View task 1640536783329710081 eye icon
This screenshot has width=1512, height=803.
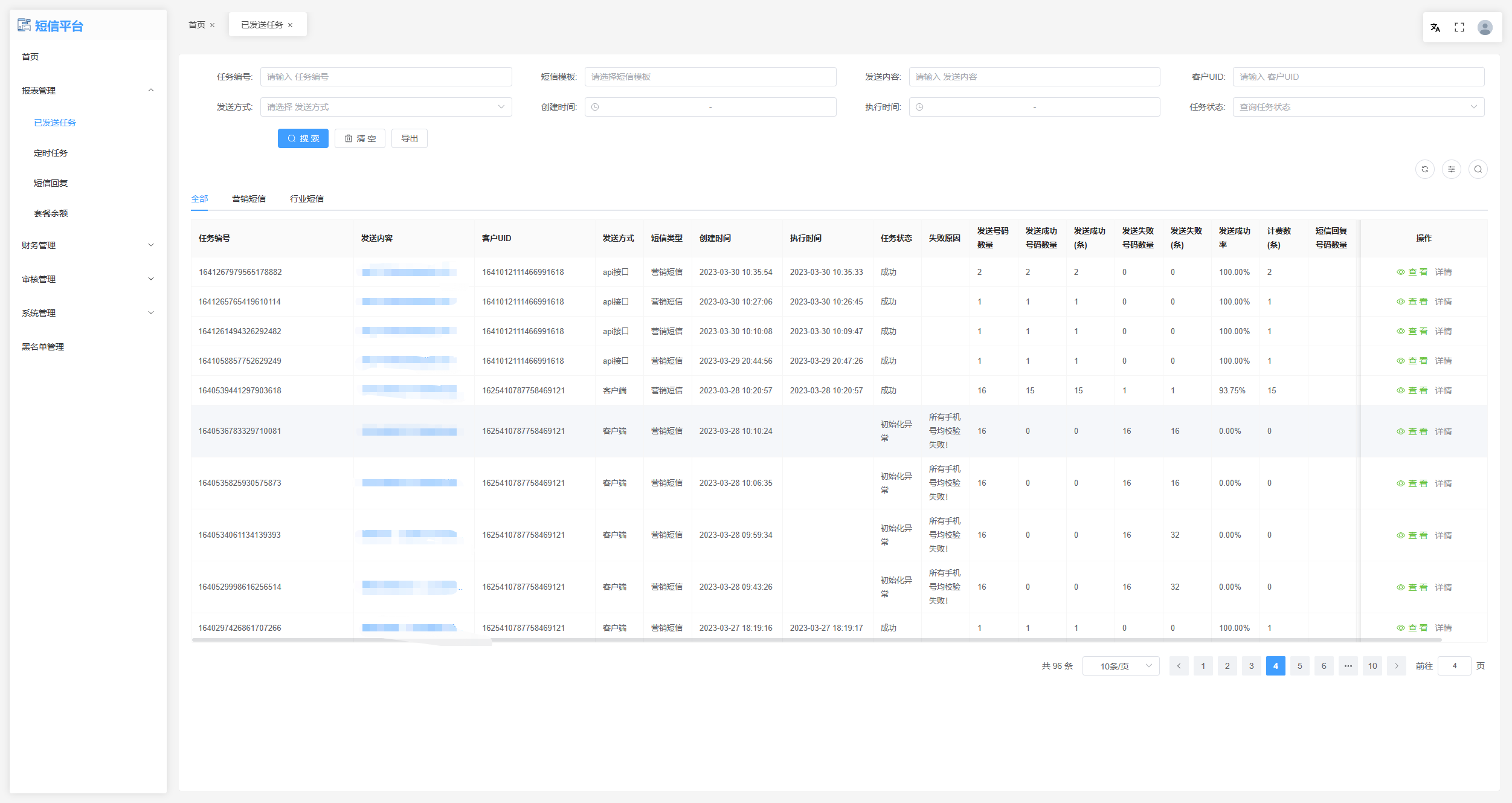coord(1401,431)
